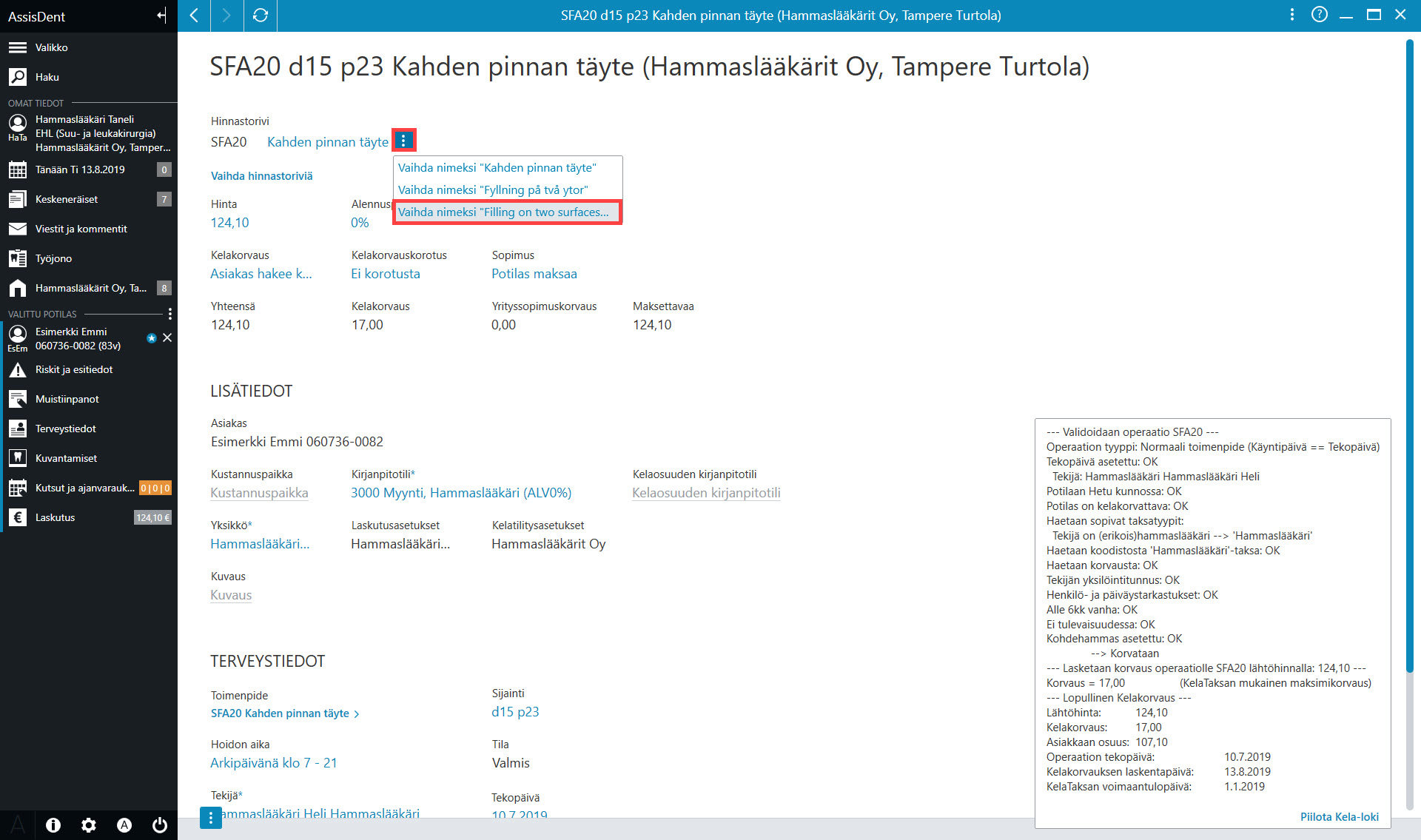
Task: Open the help question mark icon
Action: (1319, 15)
